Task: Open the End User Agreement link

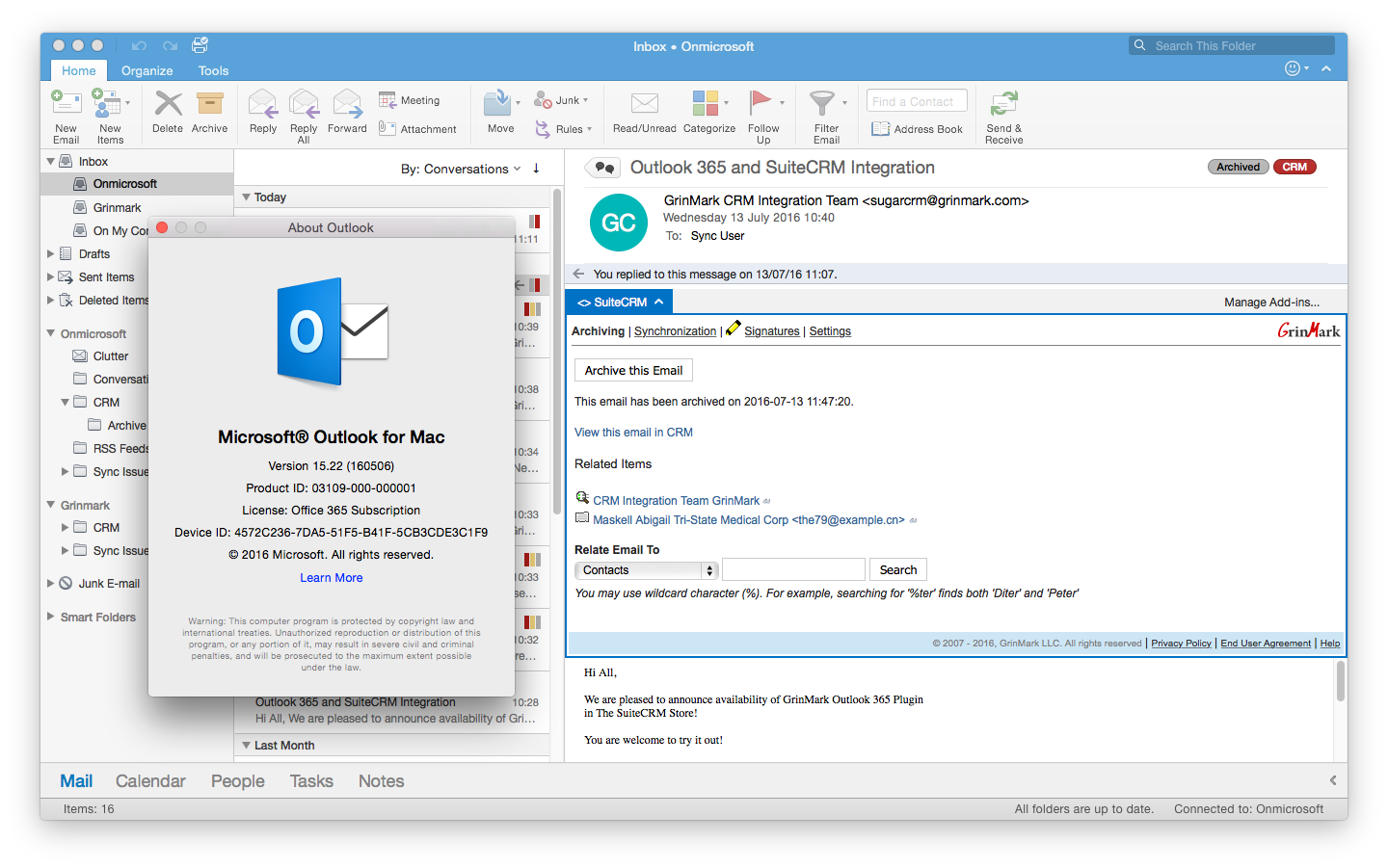Action: 1266,644
